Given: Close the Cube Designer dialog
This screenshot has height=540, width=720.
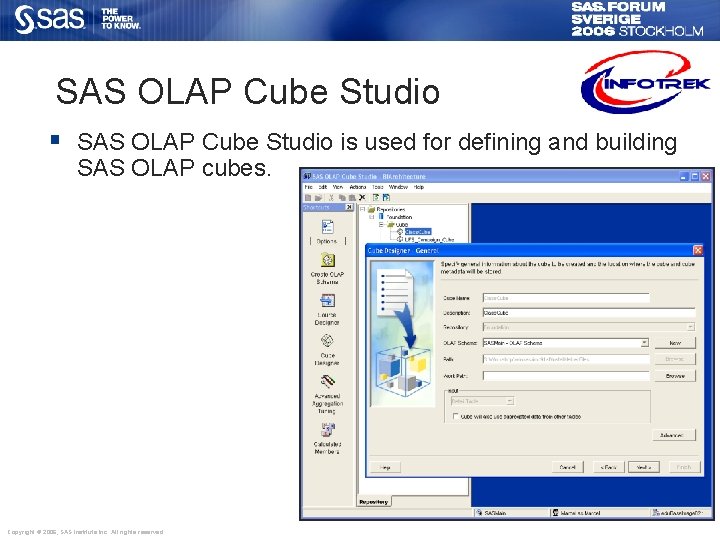Looking at the screenshot, I should (698, 250).
